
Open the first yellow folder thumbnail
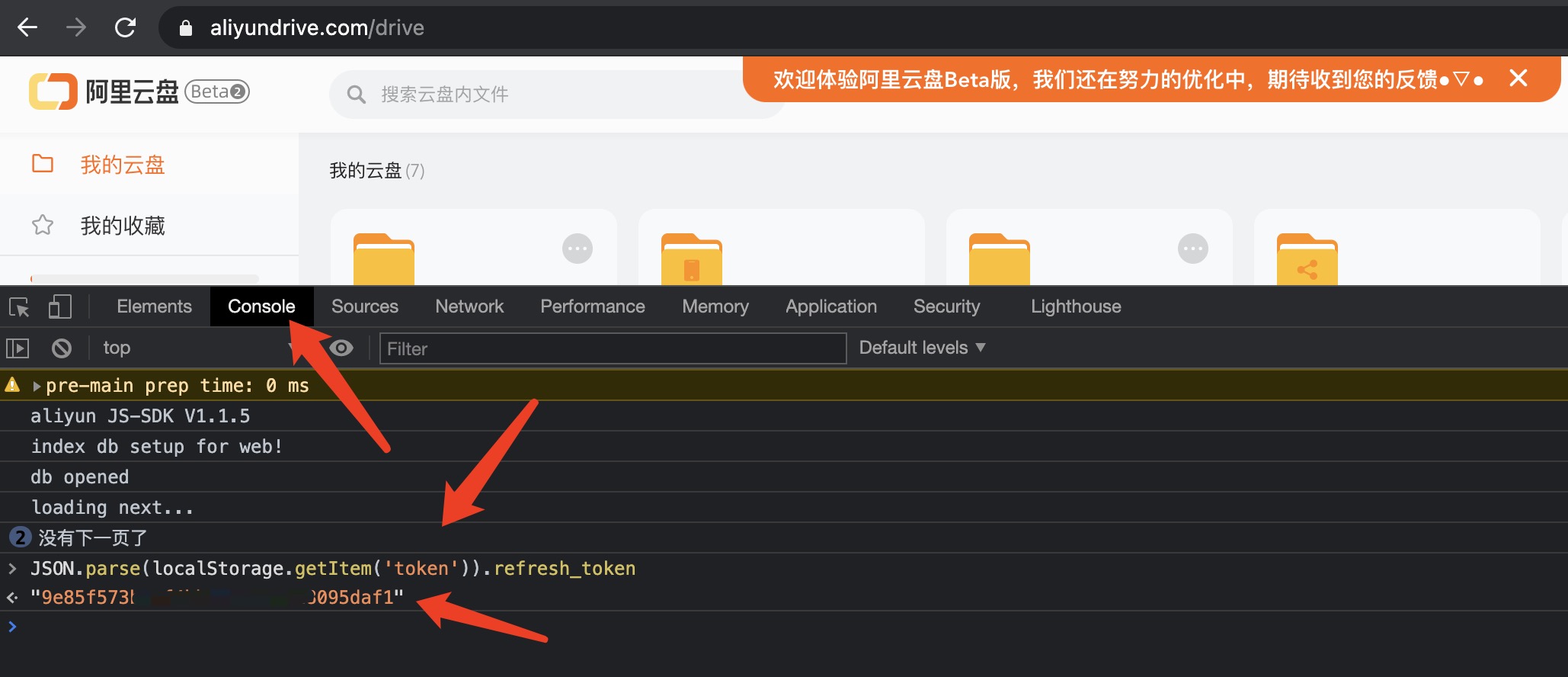pyautogui.click(x=384, y=260)
